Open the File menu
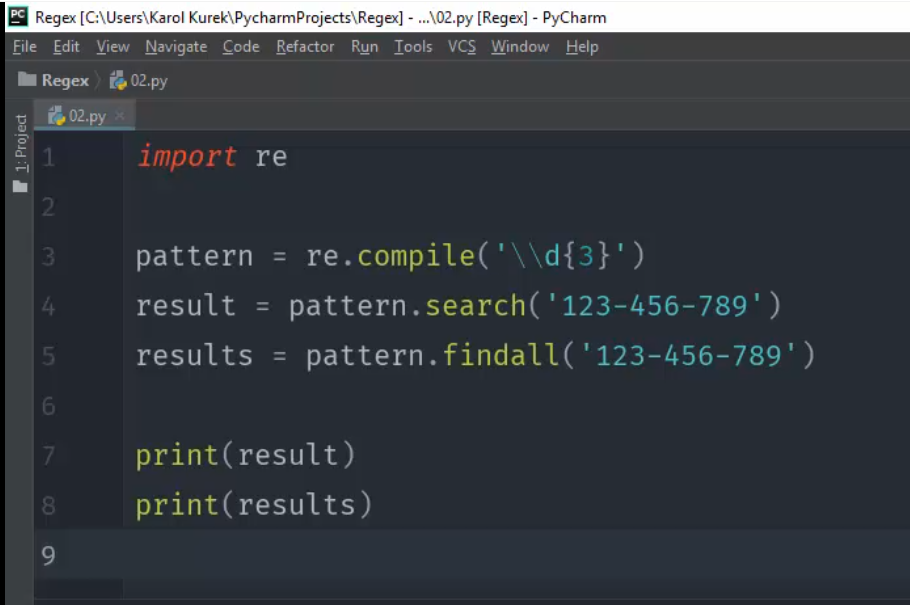This screenshot has height=605, width=910. coord(25,47)
